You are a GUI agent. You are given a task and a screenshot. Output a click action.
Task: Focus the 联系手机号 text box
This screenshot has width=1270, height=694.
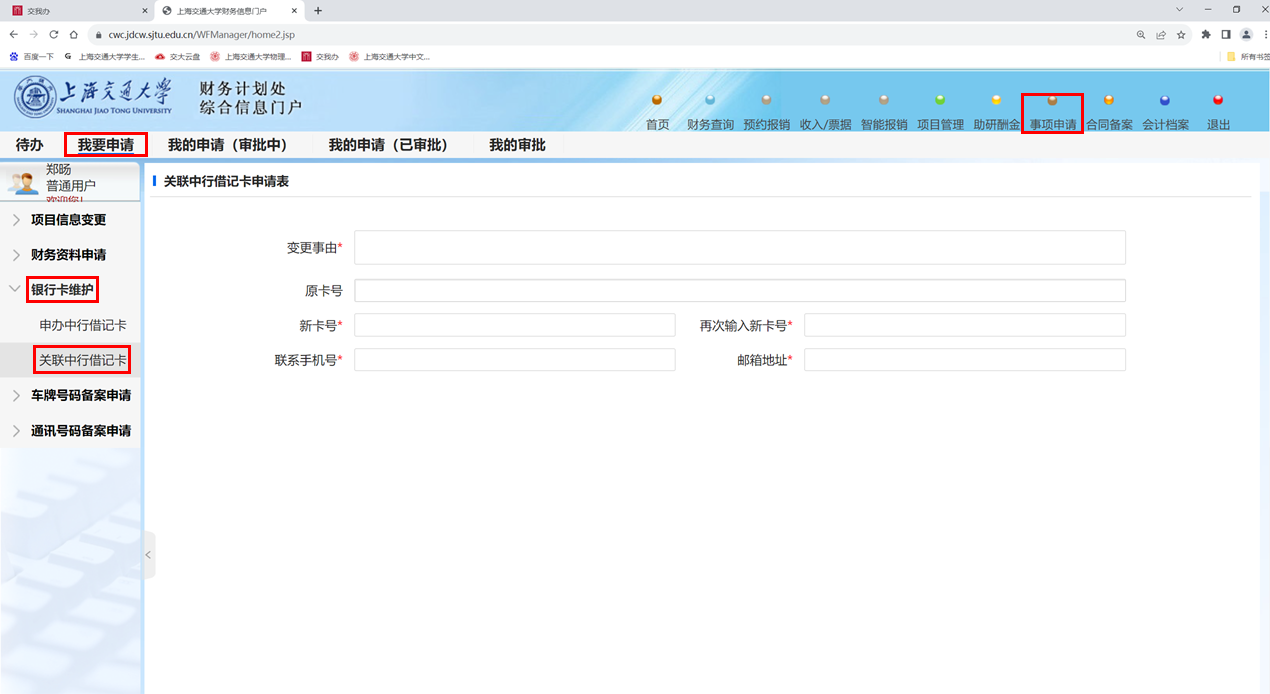(514, 360)
